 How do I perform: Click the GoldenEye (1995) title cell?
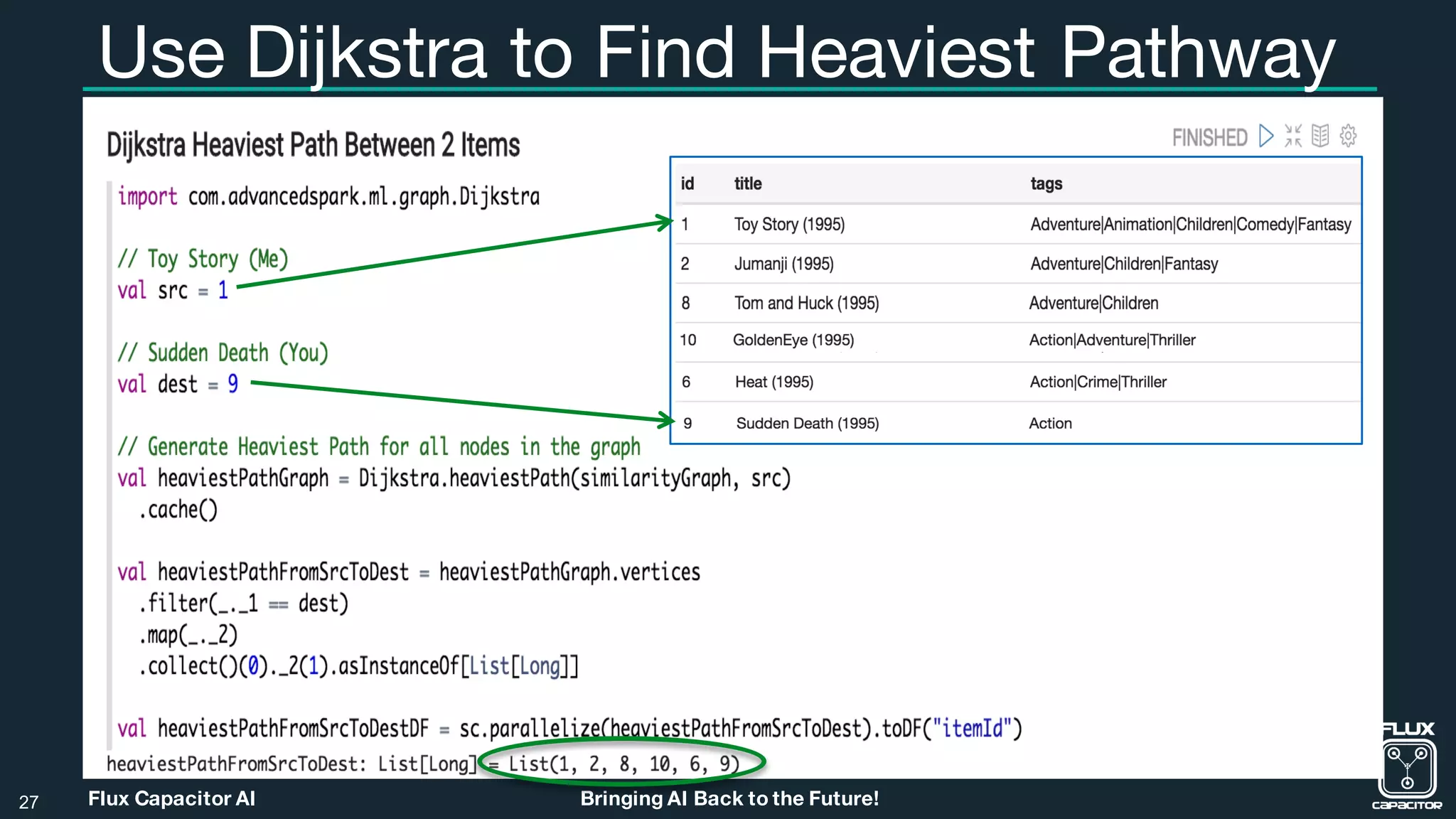793,341
